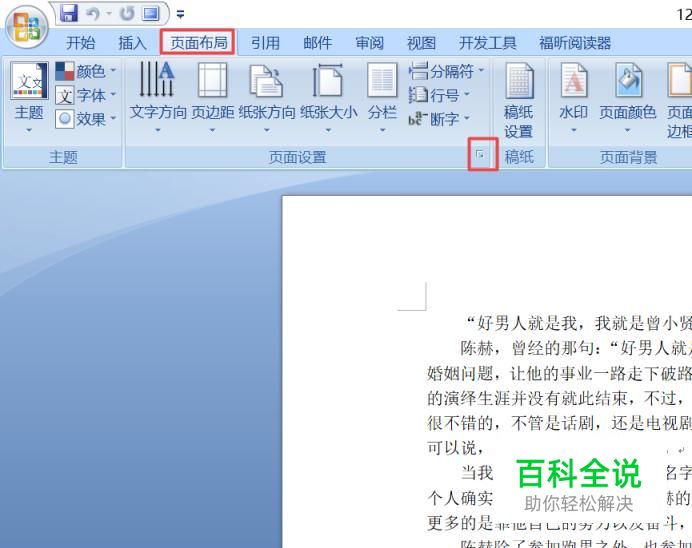Switch to the 插入 tab

[132, 43]
